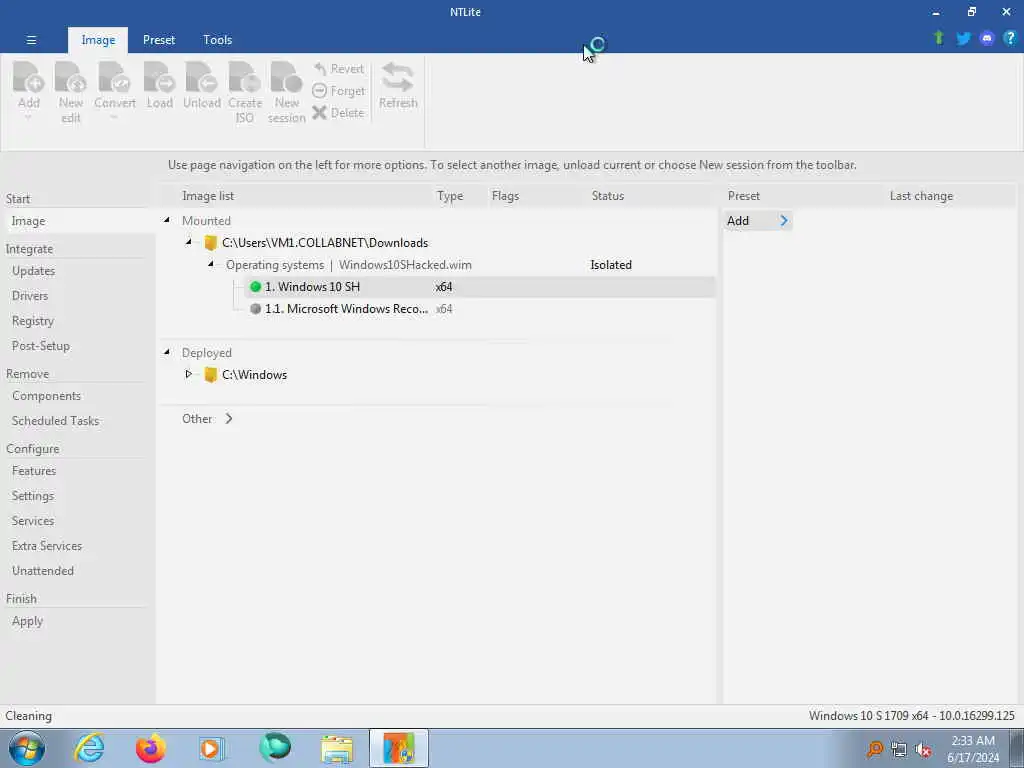The image size is (1024, 768).
Task: Open the Post-Setup page
Action: click(x=40, y=346)
